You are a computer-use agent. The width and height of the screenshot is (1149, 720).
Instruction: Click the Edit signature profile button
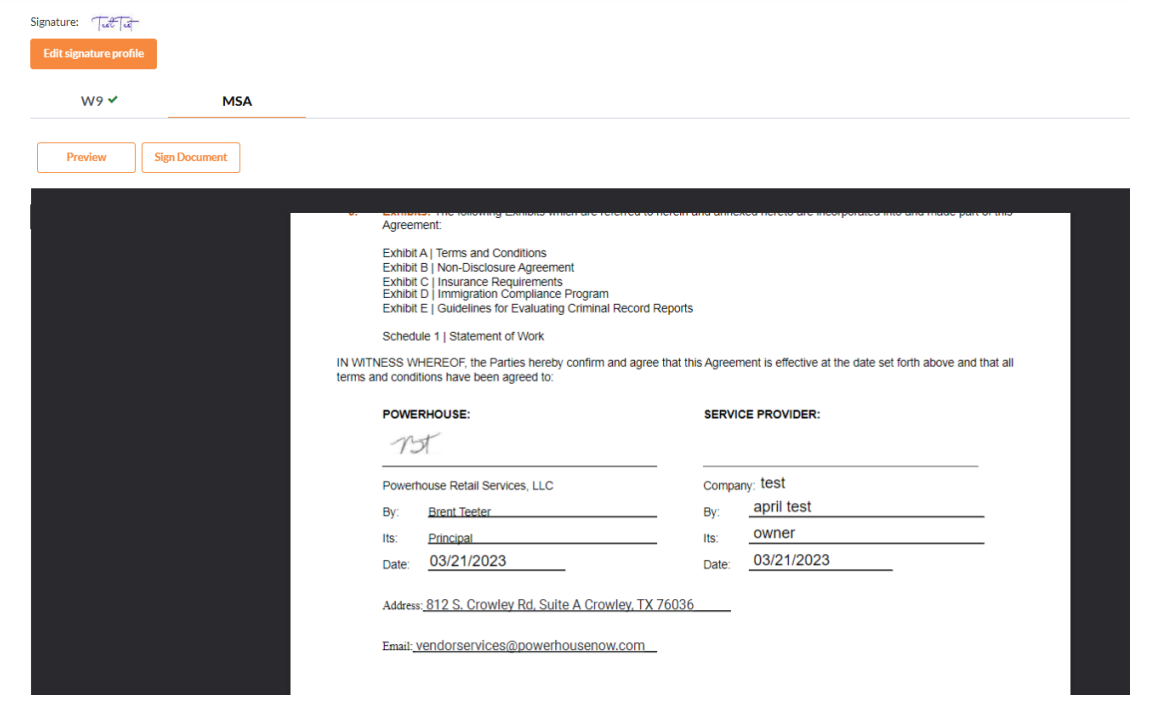tap(93, 53)
